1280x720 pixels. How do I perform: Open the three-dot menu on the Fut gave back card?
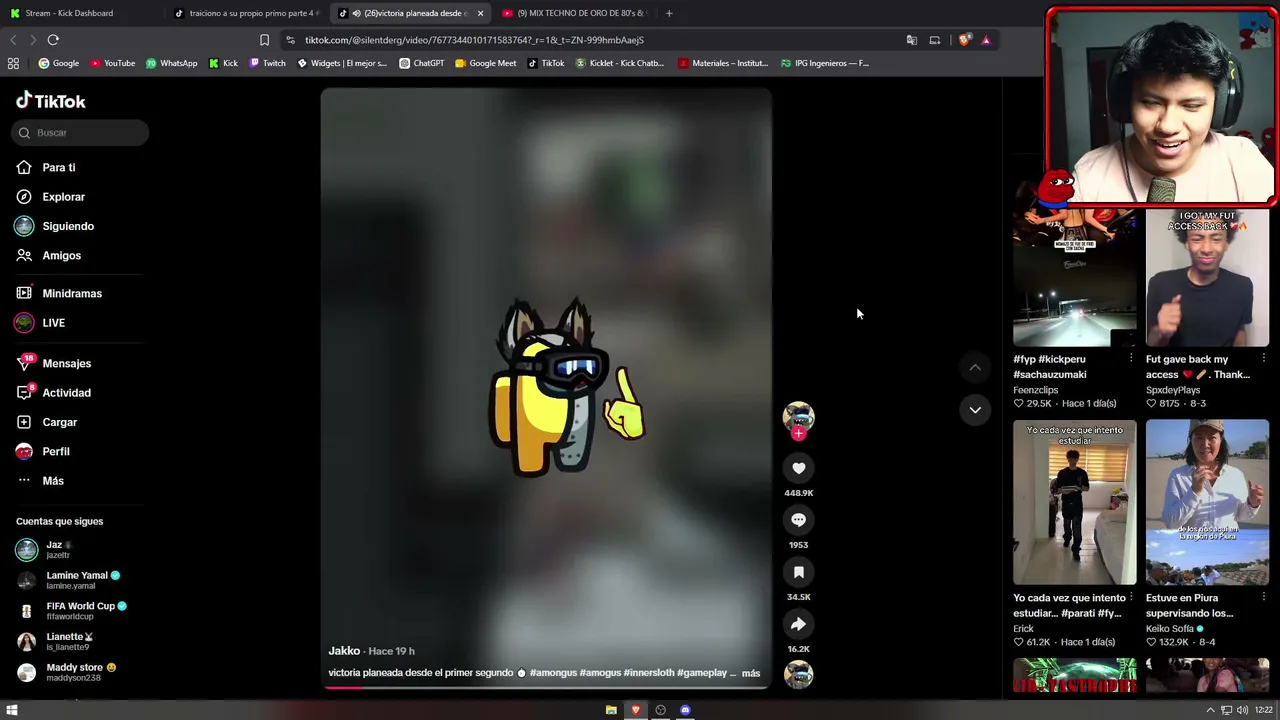pyautogui.click(x=1264, y=358)
